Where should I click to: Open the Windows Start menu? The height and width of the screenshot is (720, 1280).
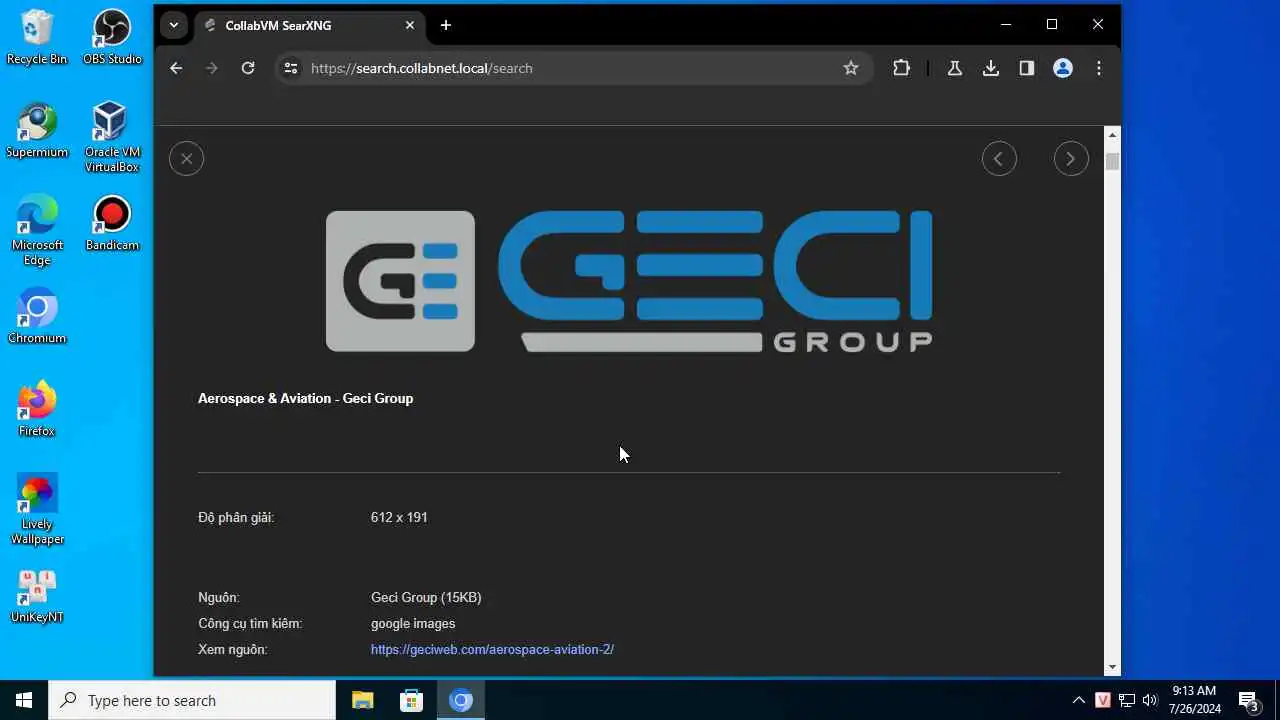point(24,700)
